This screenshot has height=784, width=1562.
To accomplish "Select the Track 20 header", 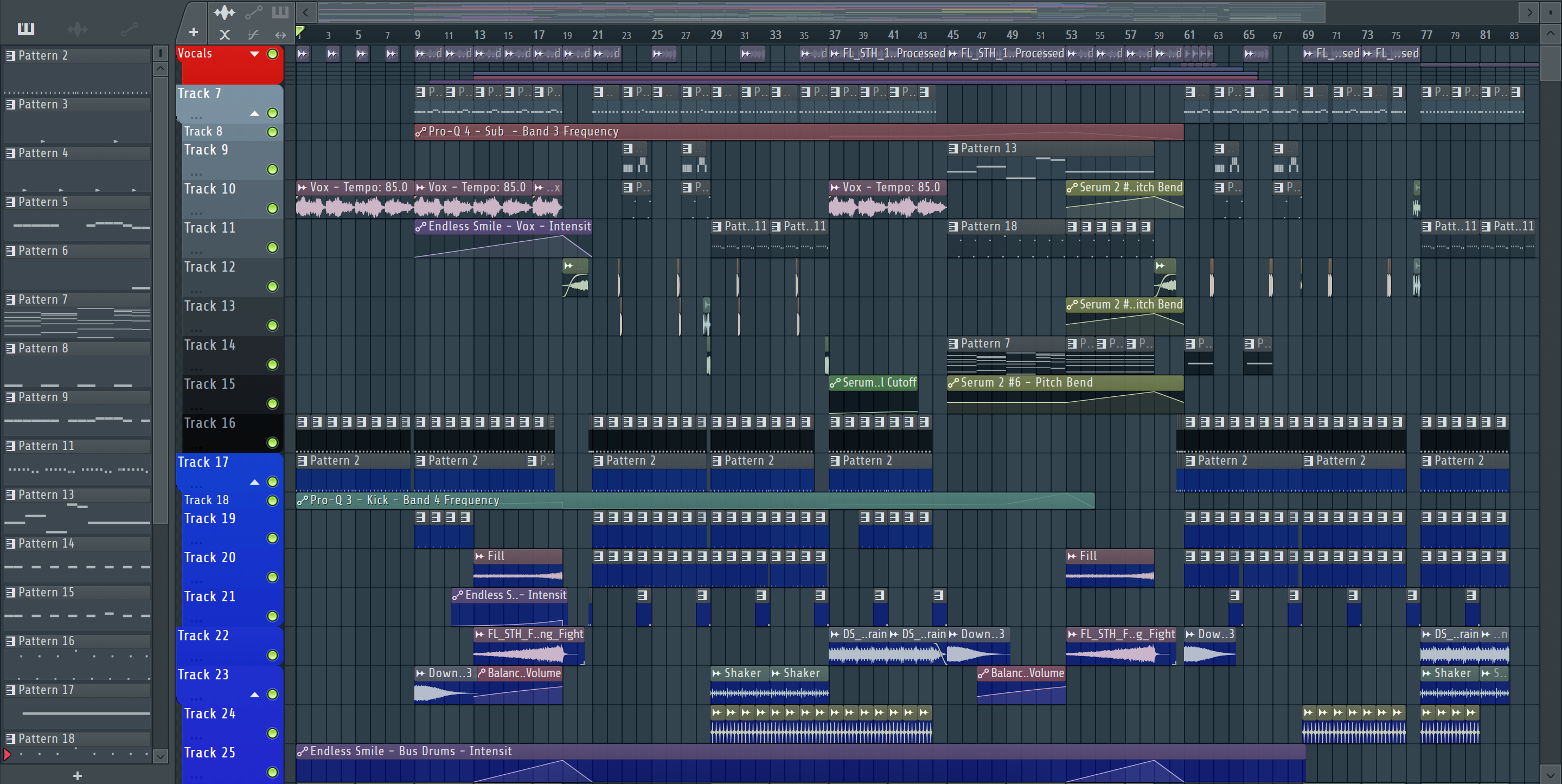I will (233, 568).
